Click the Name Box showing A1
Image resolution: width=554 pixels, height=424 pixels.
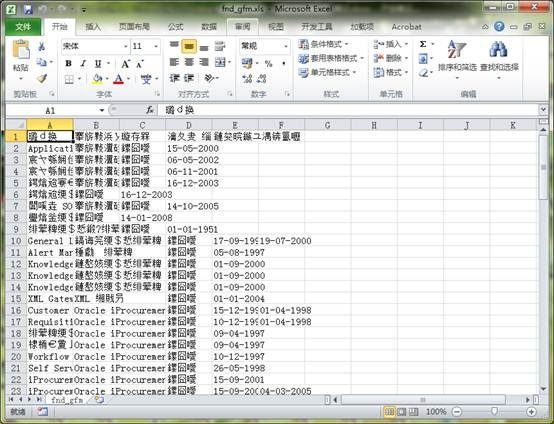pyautogui.click(x=50, y=111)
